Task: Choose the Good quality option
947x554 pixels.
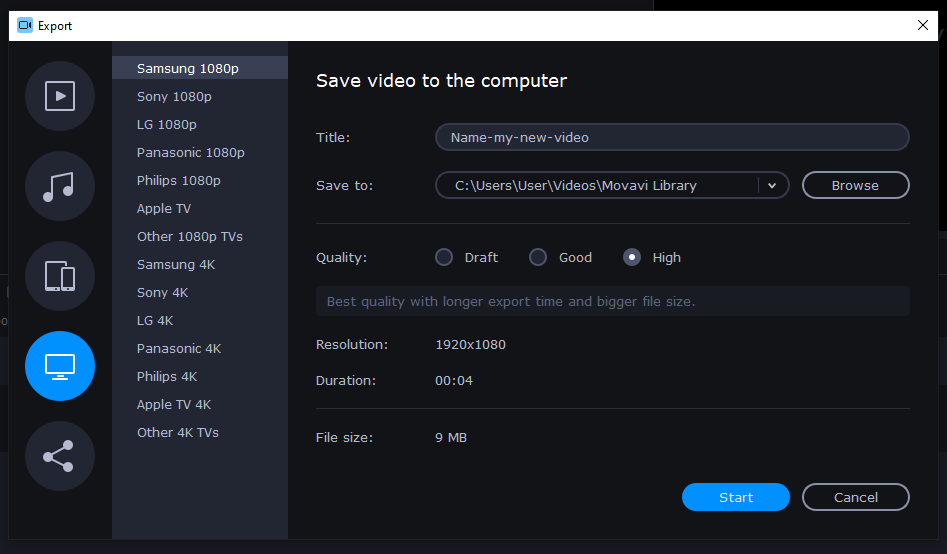Action: tap(538, 257)
